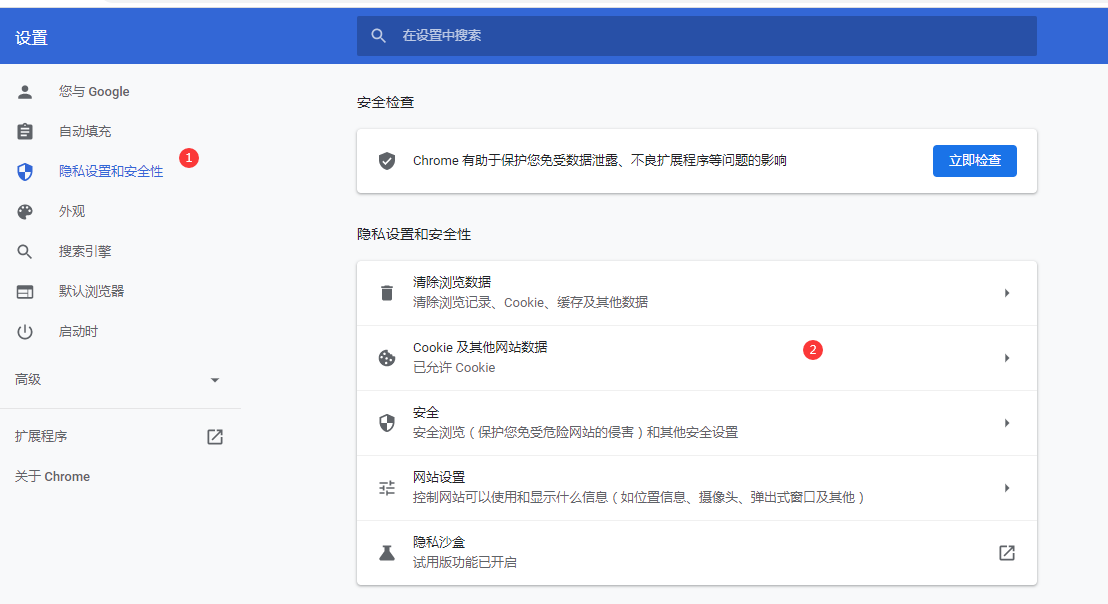Viewport: 1108px width, 604px height.
Task: Click the 安全检查 section heading
Action: point(385,102)
